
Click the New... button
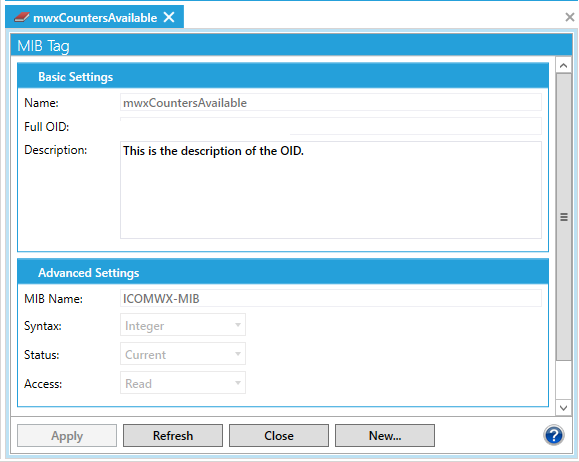[x=385, y=435]
